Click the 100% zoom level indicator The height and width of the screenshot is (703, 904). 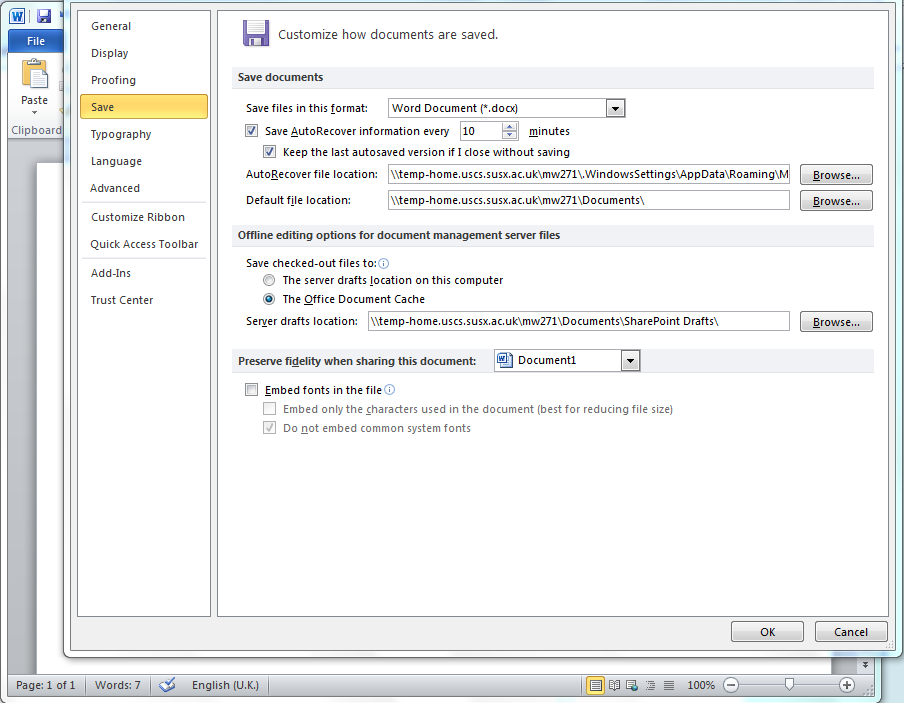701,685
